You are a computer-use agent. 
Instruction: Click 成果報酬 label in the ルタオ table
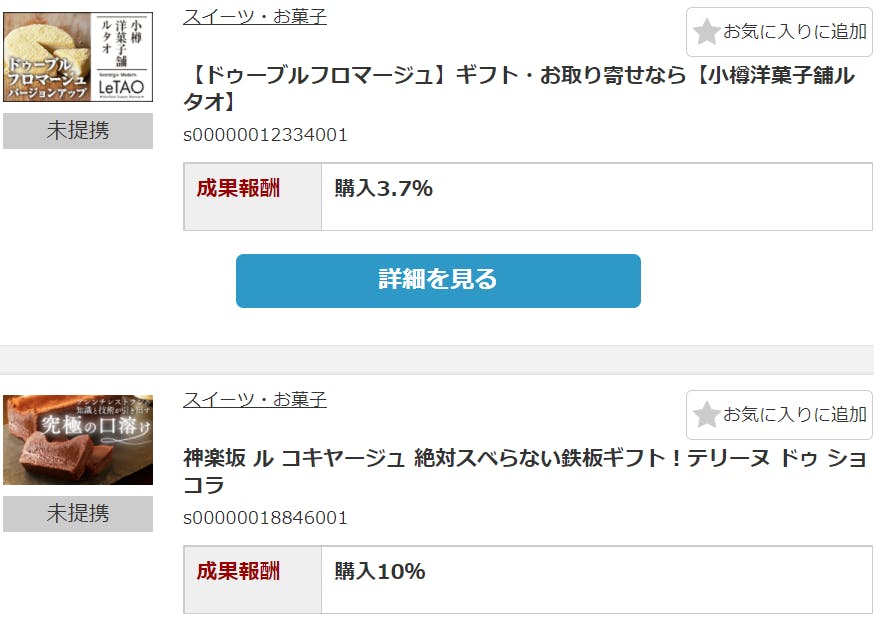(238, 188)
